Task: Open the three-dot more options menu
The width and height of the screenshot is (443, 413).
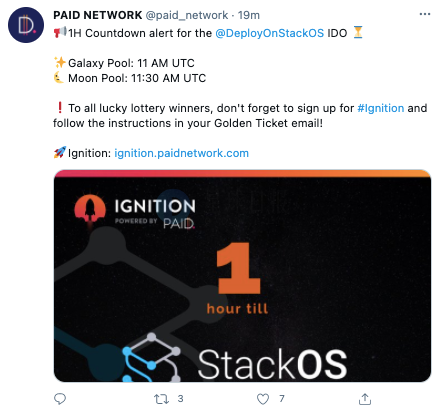Action: click(425, 14)
